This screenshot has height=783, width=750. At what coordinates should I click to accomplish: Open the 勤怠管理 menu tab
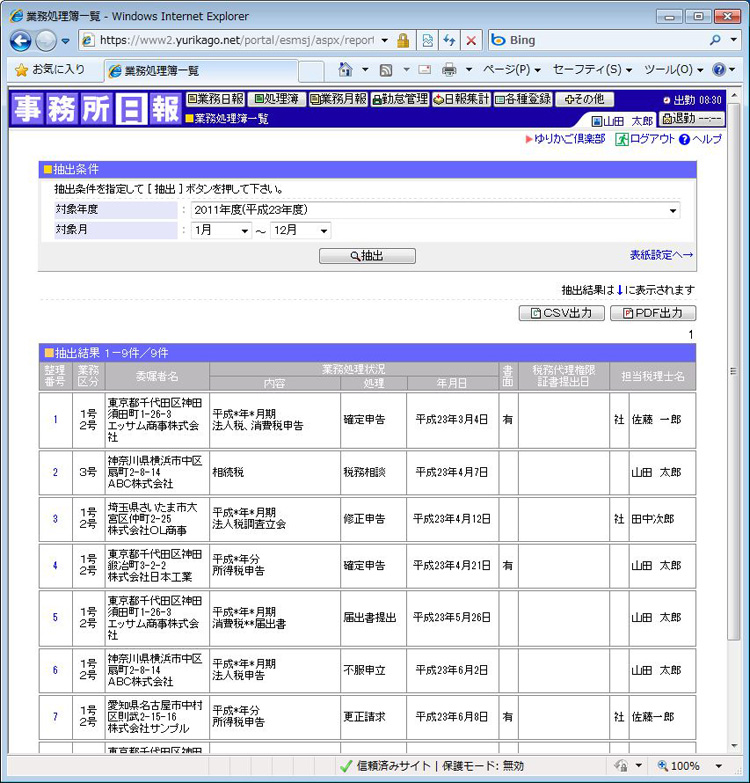(x=400, y=99)
